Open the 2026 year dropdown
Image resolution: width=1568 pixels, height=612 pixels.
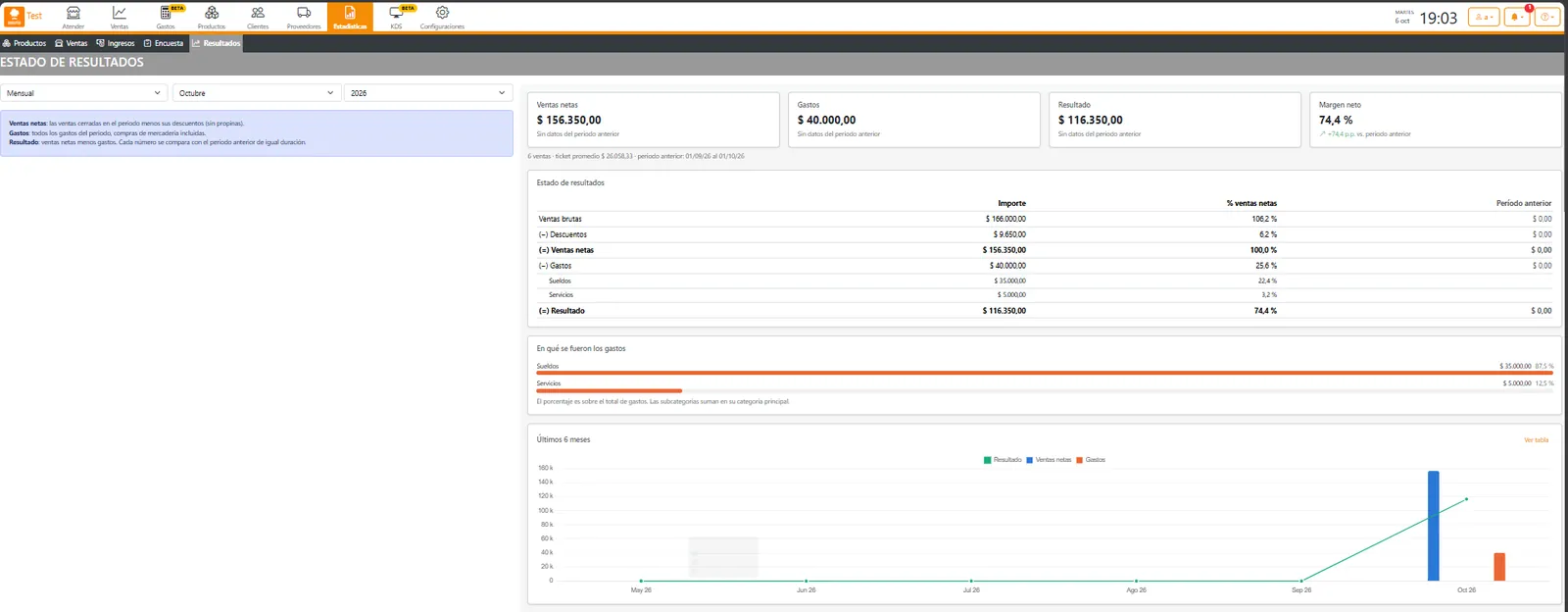point(428,93)
